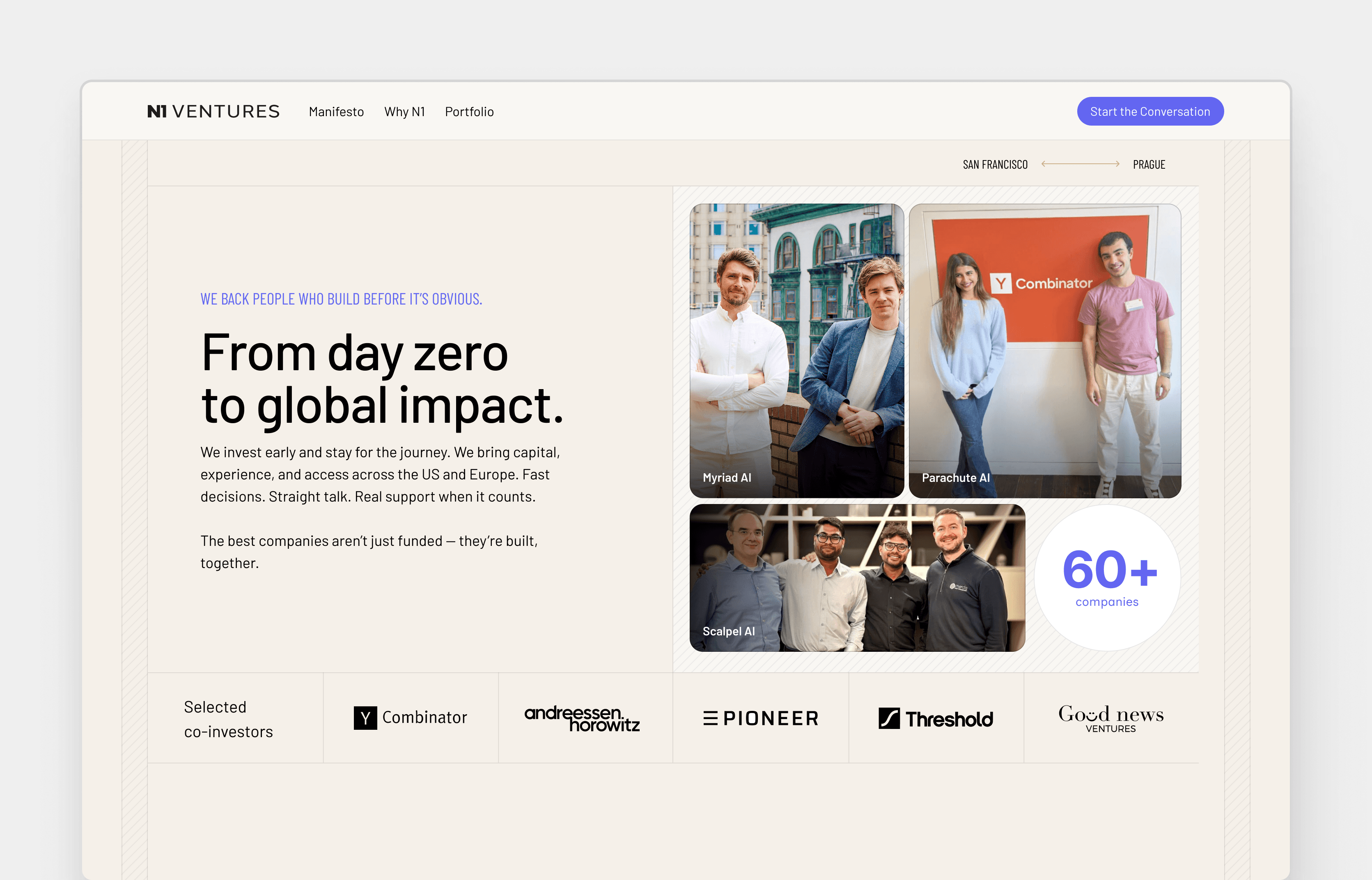This screenshot has width=1372, height=880.
Task: Open the Myriad AI founders photo
Action: coord(796,351)
